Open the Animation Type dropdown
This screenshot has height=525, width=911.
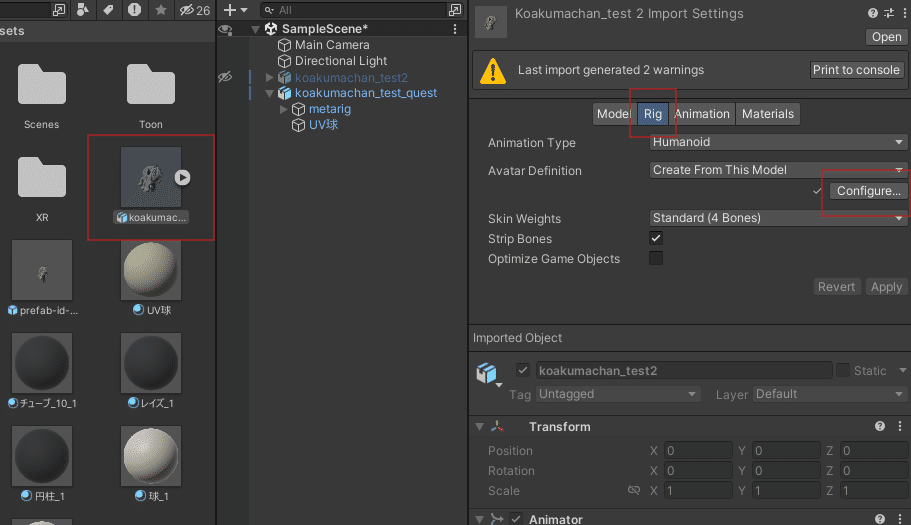[x=778, y=142]
